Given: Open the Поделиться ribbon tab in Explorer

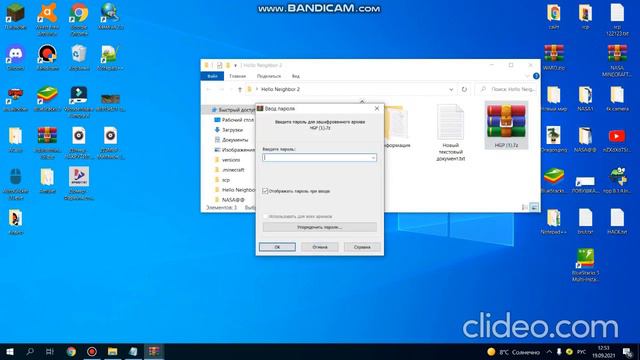Looking at the screenshot, I should (x=269, y=76).
